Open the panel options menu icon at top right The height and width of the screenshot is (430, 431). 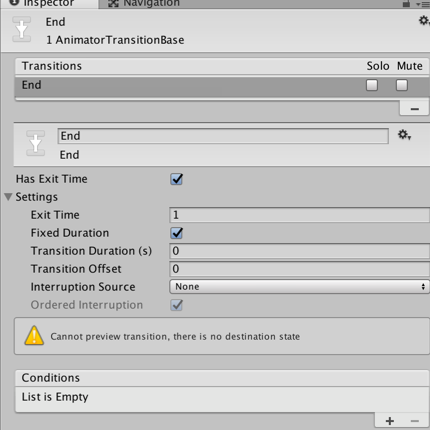pyautogui.click(x=423, y=4)
